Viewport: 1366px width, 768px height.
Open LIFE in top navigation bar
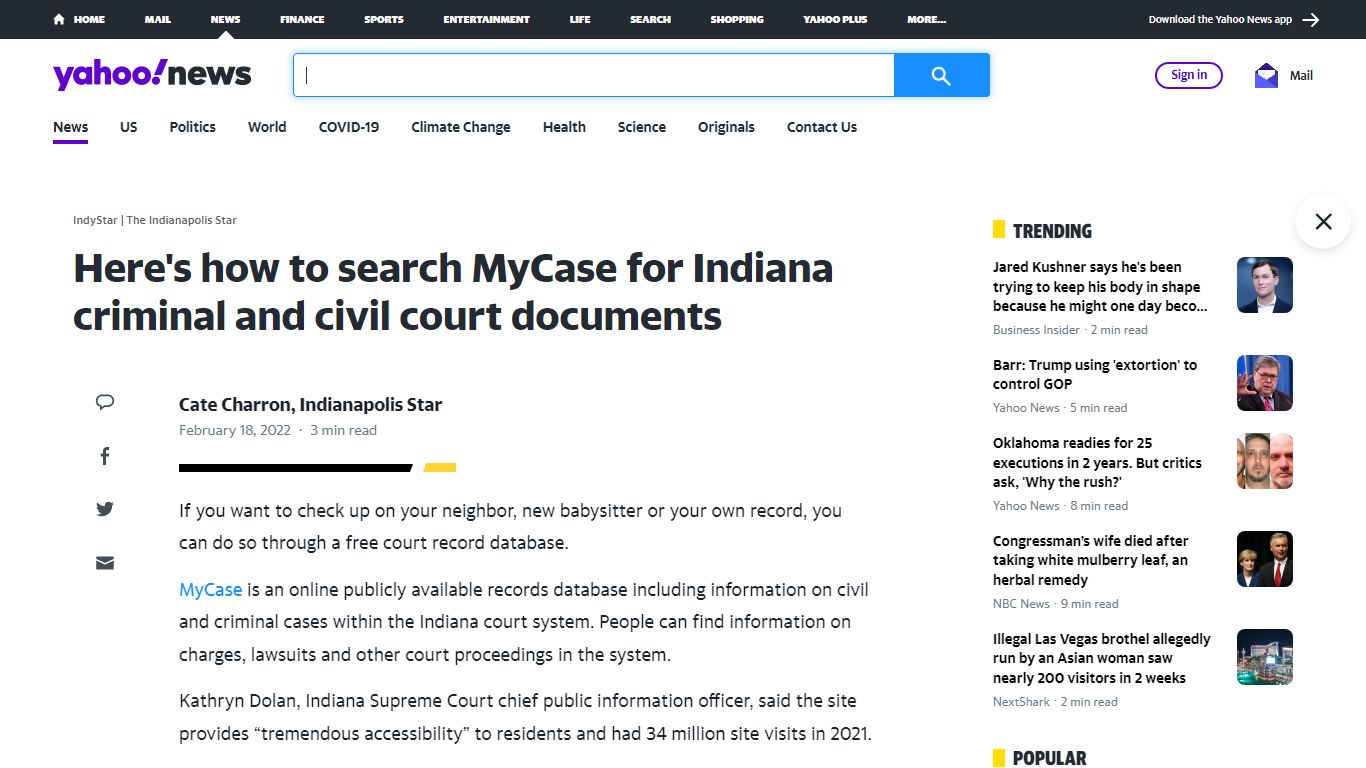(x=580, y=19)
